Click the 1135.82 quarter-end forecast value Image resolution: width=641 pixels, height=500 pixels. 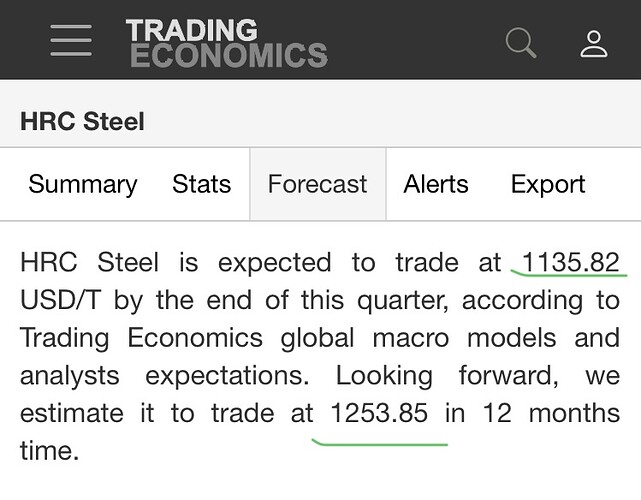(570, 262)
